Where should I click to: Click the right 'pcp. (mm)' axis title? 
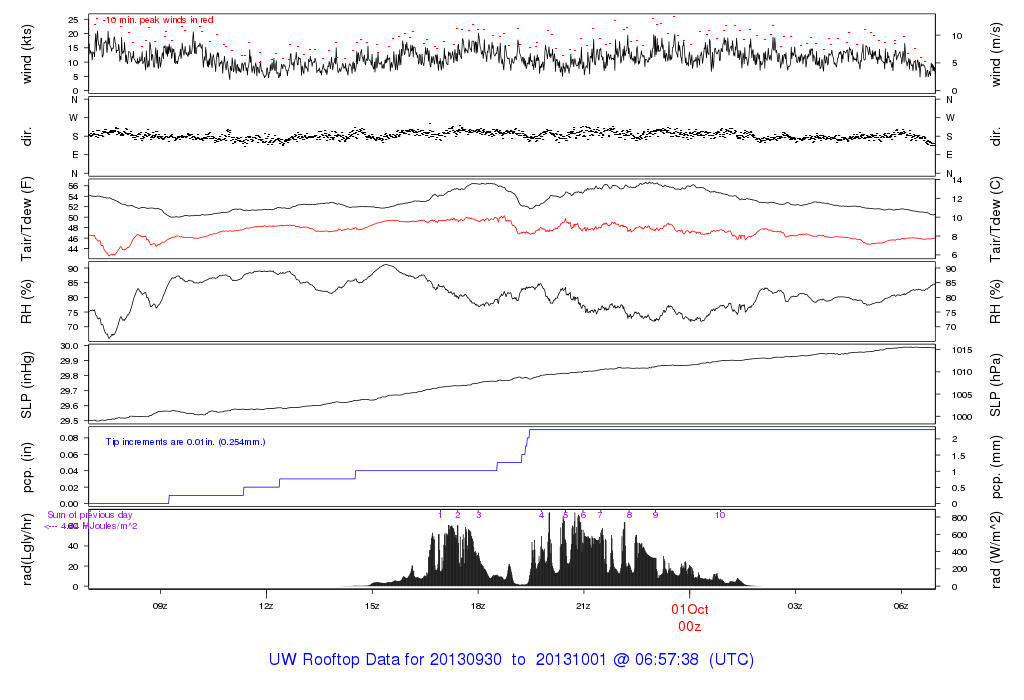pyautogui.click(x=996, y=468)
